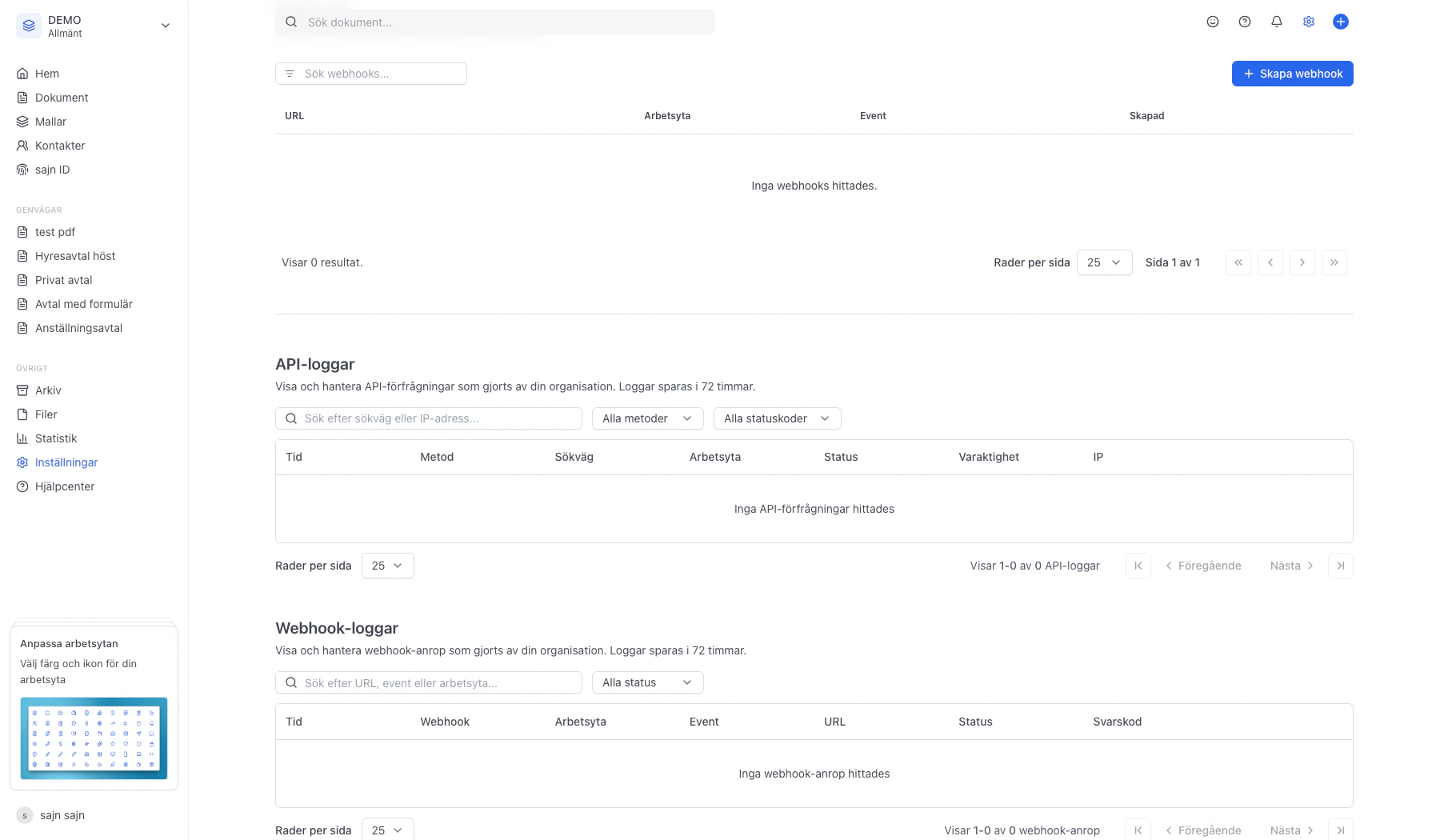Open API-loggar Rader per sida dropdown
Viewport: 1440px width, 840px height.
tap(387, 566)
